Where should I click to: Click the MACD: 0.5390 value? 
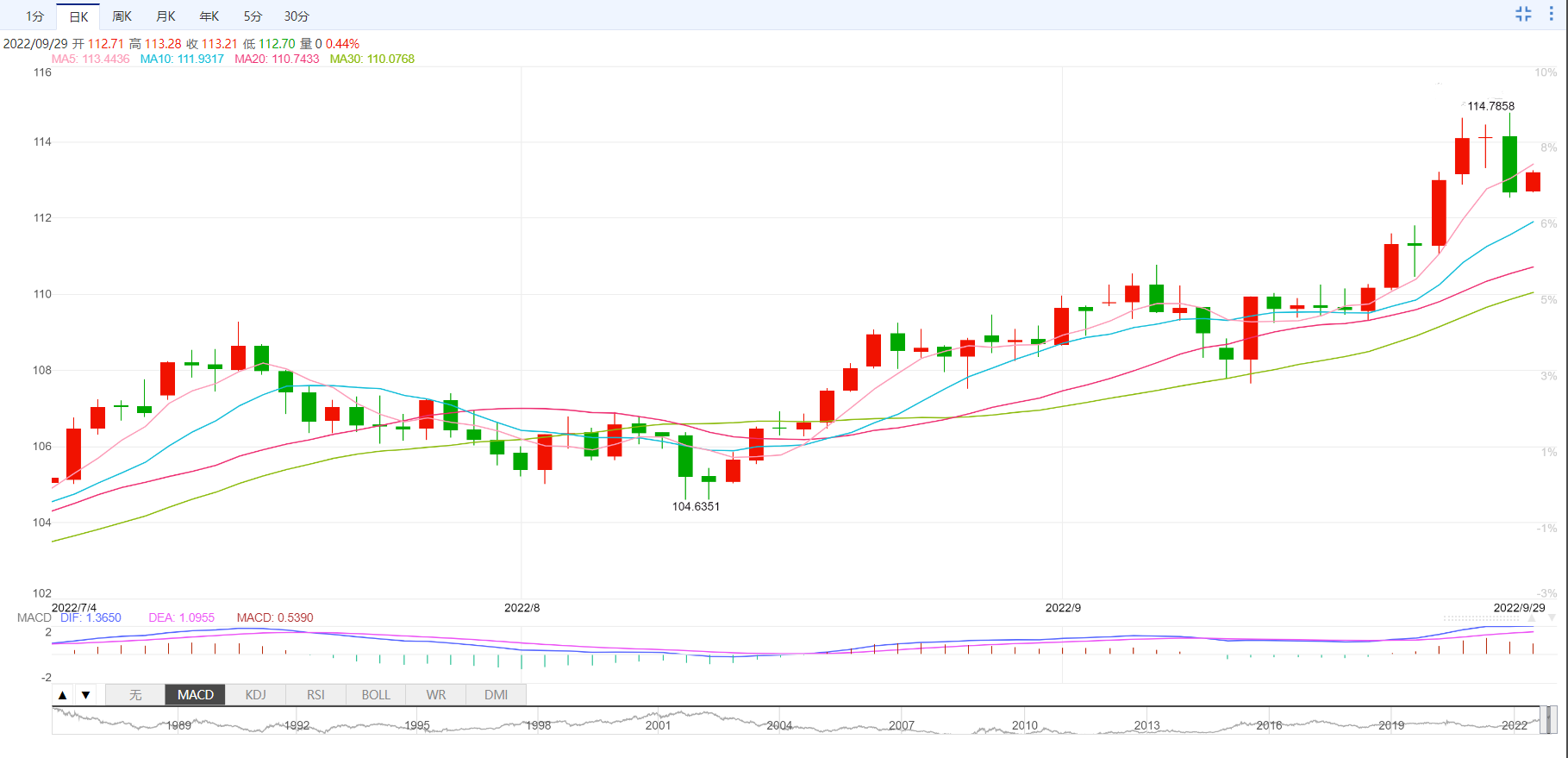pos(275,618)
